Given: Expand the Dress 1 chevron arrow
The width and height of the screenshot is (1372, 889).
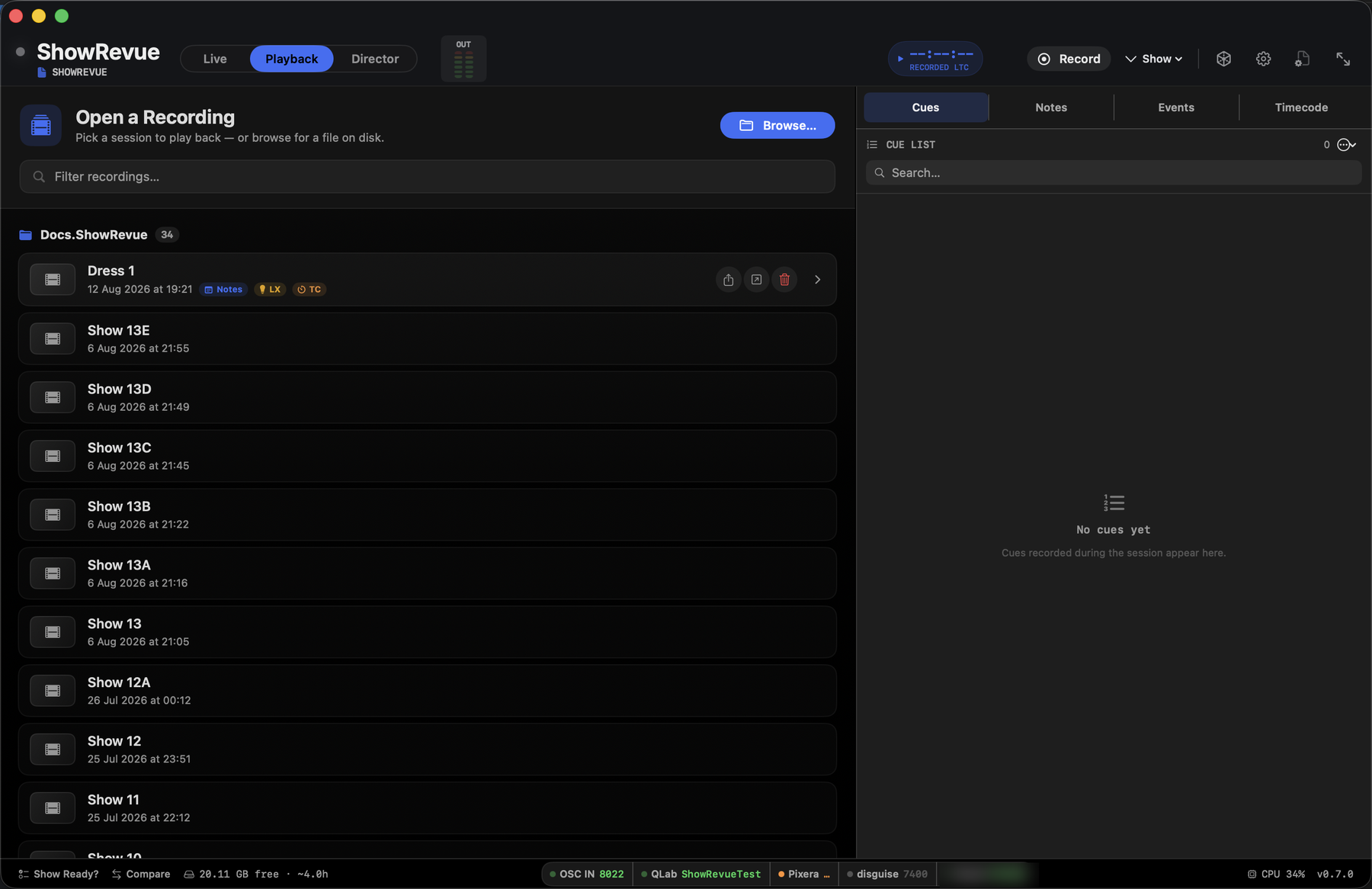Looking at the screenshot, I should coord(817,280).
